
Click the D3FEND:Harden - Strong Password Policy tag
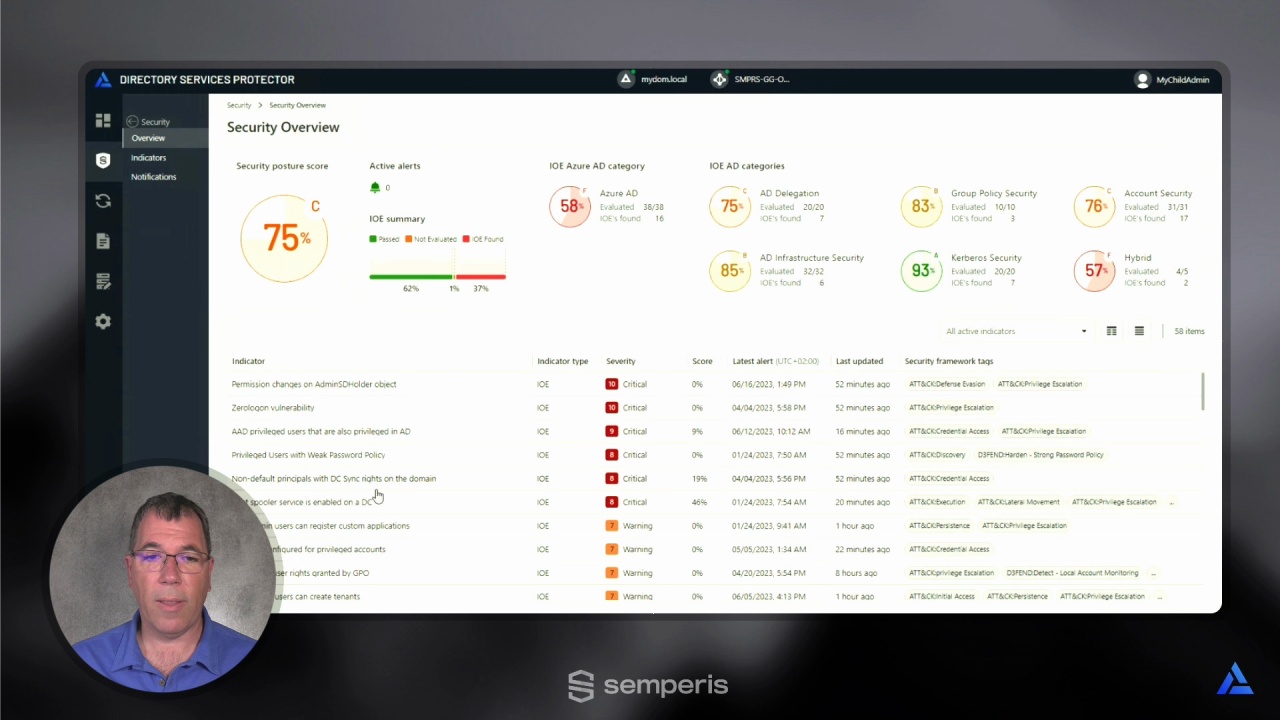1040,455
